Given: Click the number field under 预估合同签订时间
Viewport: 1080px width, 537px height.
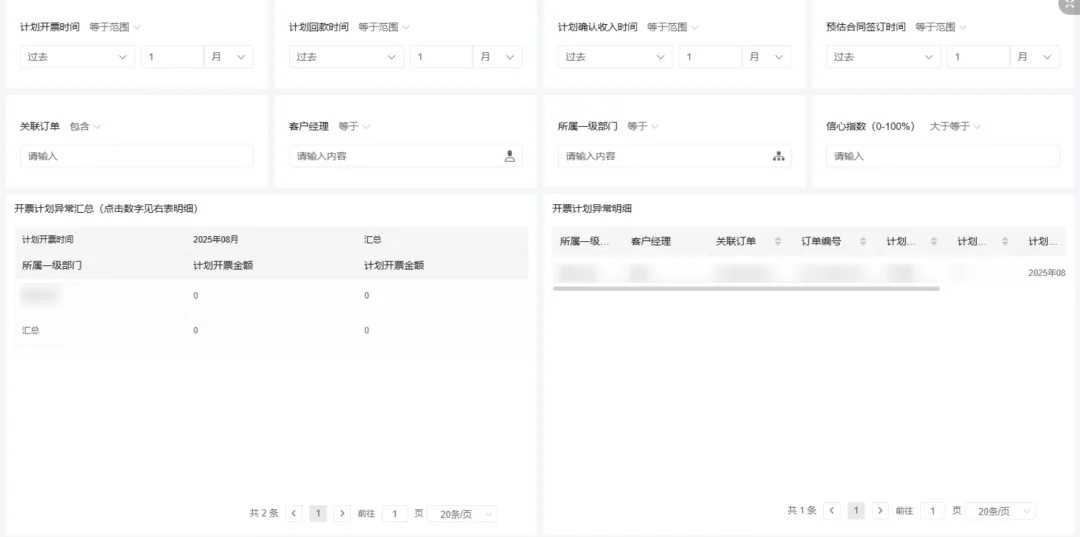Looking at the screenshot, I should [978, 57].
